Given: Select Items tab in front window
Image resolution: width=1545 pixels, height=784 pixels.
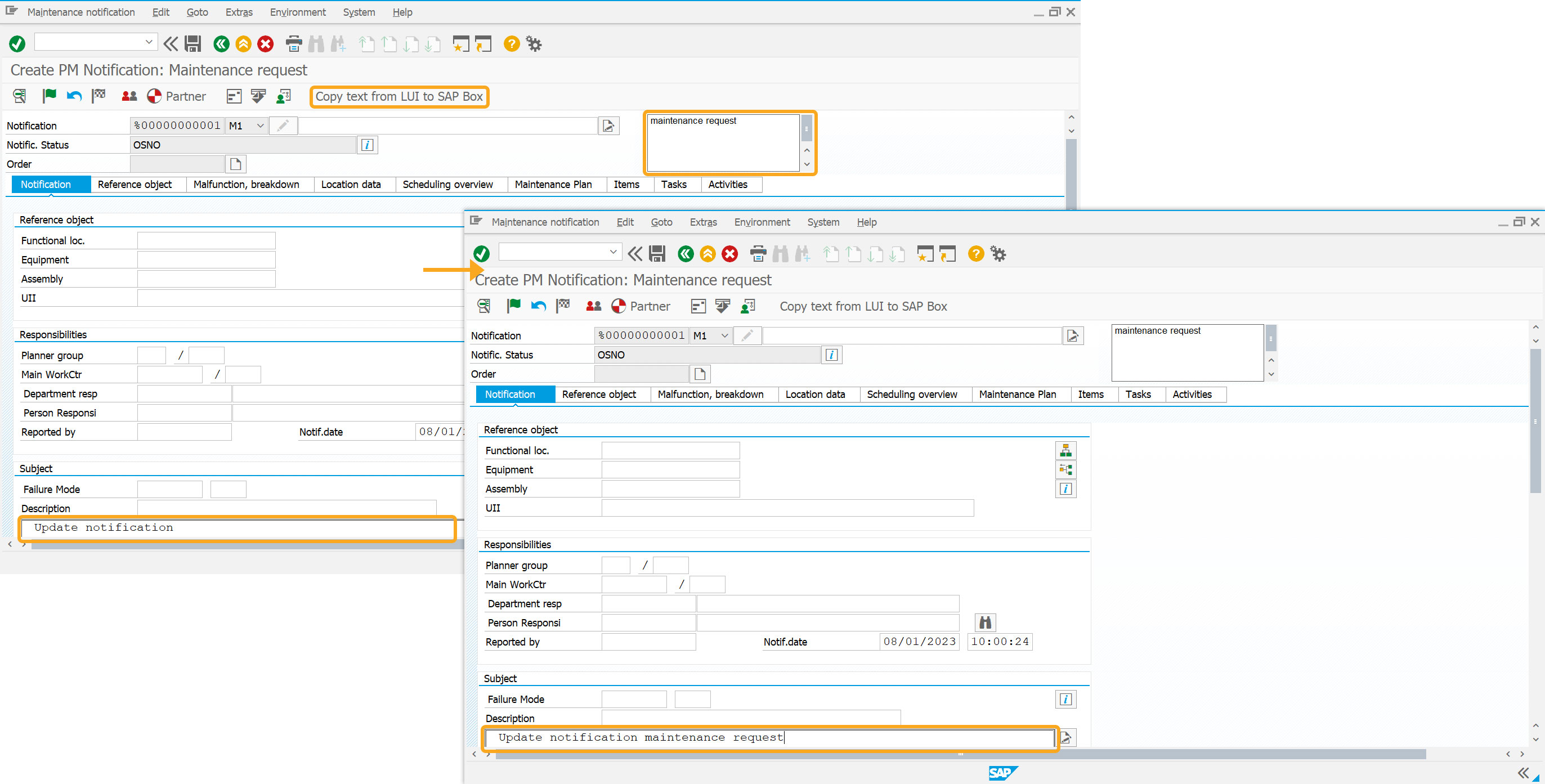Looking at the screenshot, I should [1090, 394].
